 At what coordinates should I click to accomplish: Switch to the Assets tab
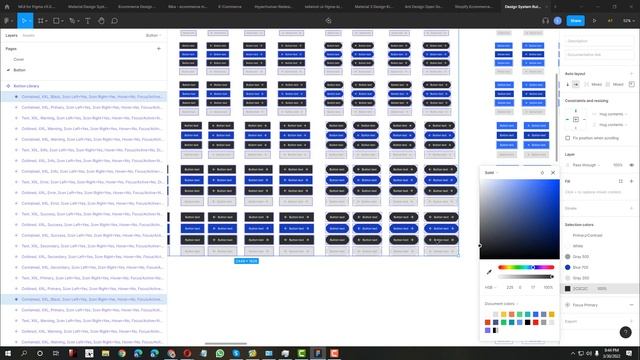(x=29, y=36)
